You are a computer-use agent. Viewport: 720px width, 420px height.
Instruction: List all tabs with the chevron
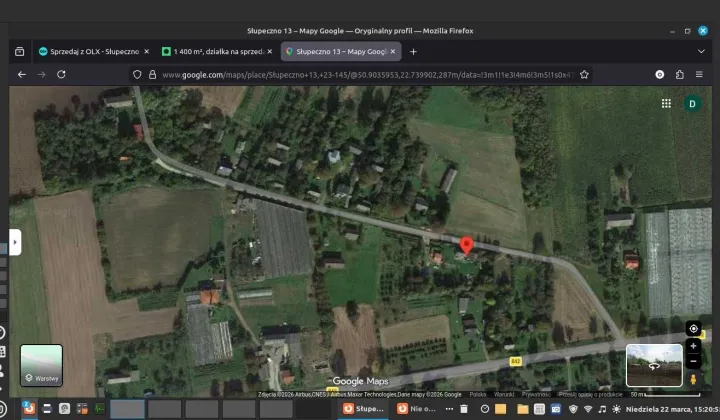701,51
